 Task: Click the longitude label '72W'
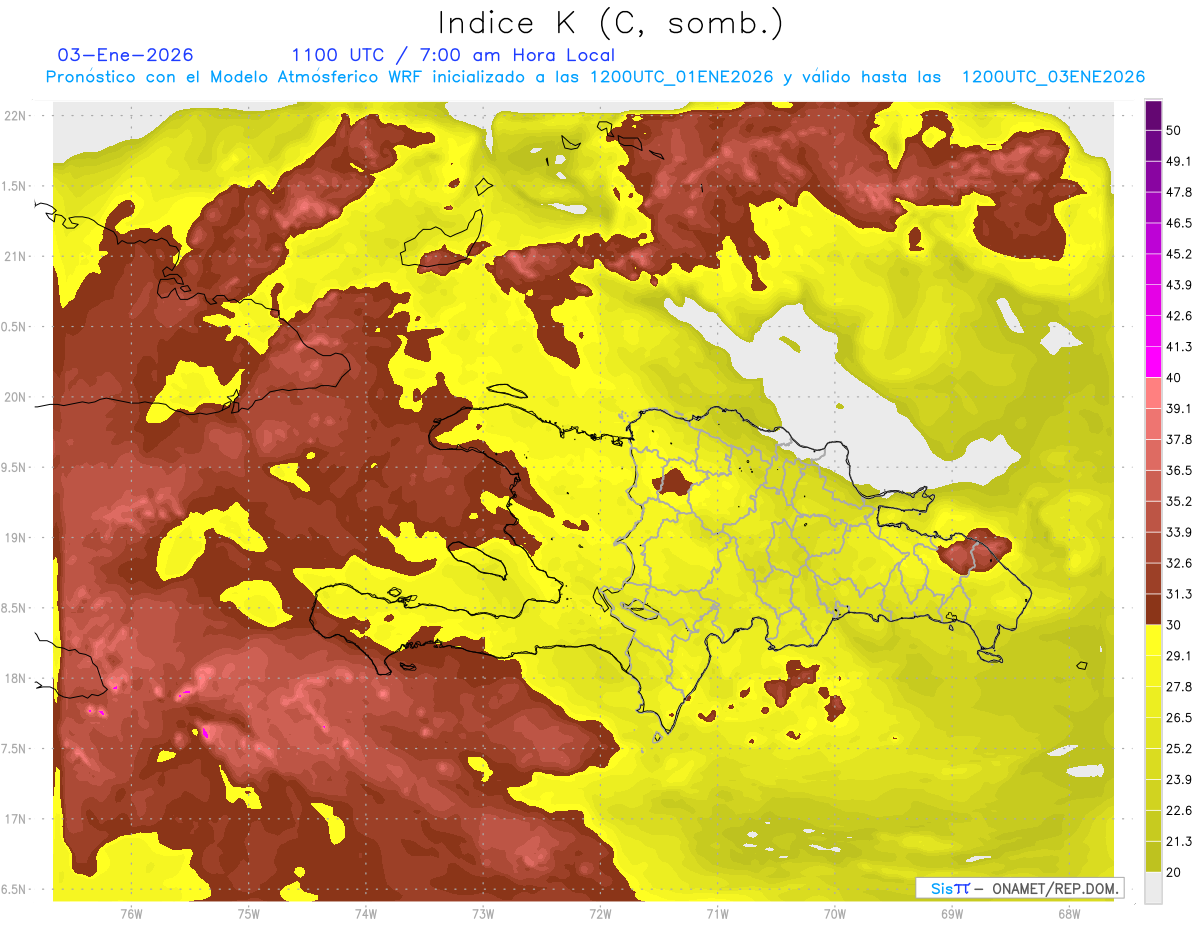600,914
